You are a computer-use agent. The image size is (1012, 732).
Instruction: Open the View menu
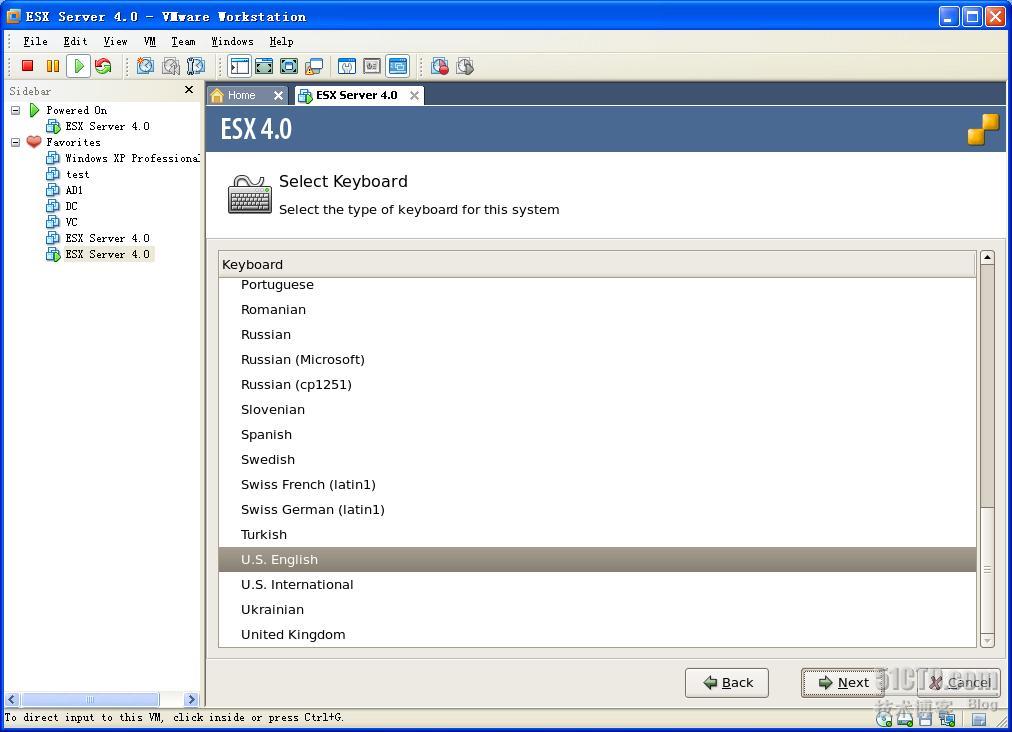[x=116, y=41]
